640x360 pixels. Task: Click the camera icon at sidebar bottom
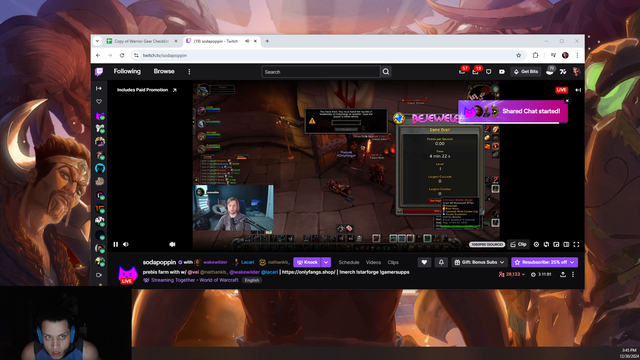click(99, 275)
